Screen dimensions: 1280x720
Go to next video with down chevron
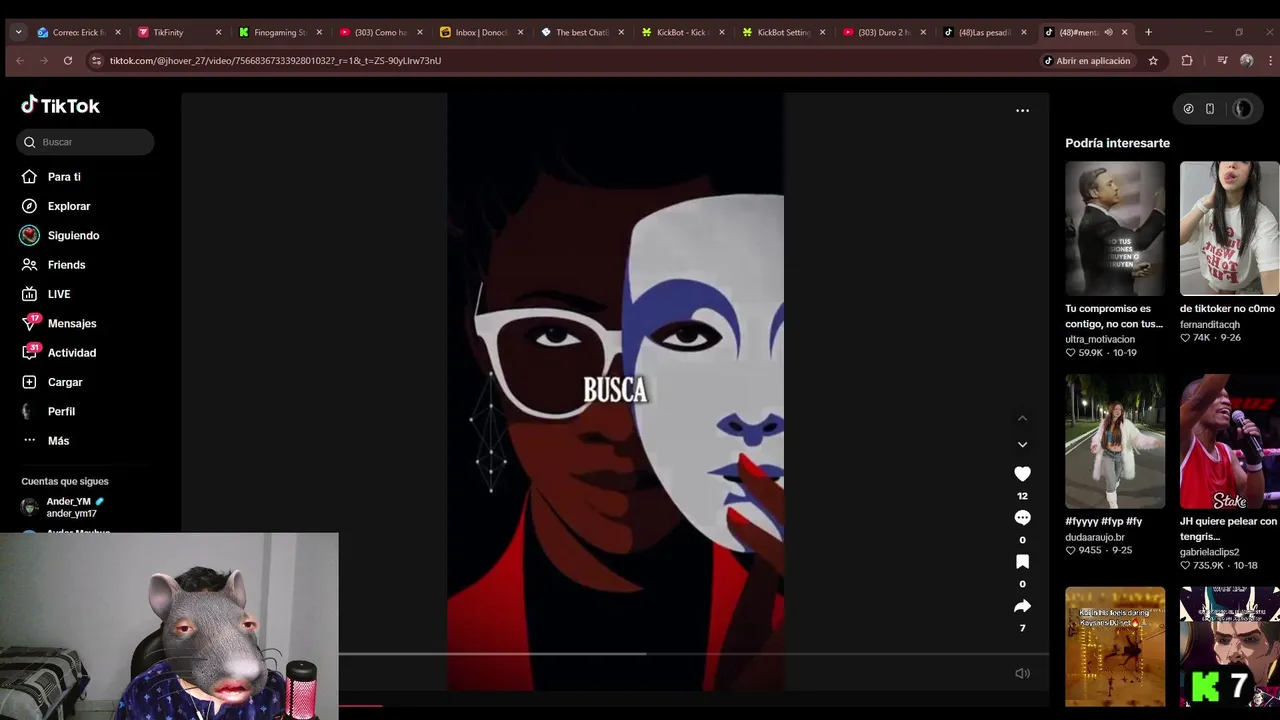point(1022,444)
